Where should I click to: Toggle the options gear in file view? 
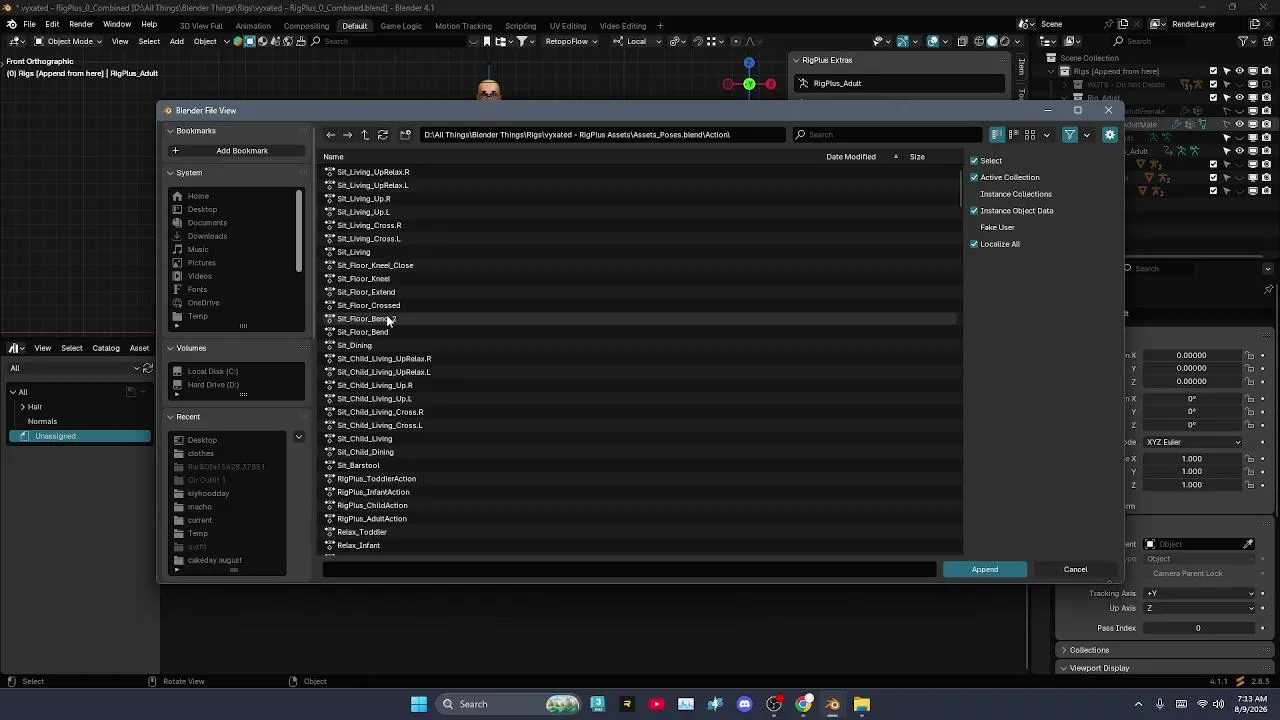tap(1110, 135)
